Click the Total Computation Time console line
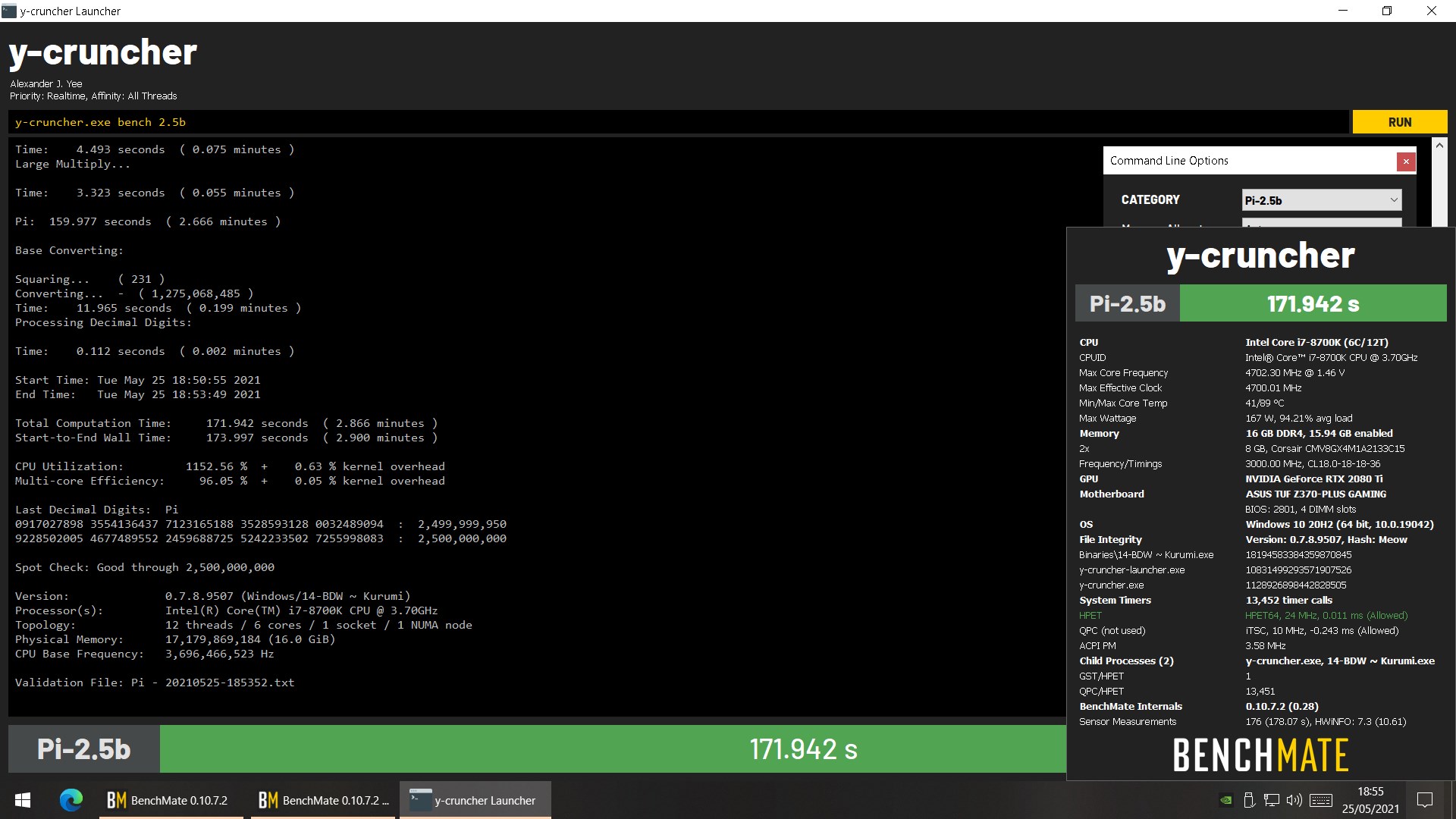This screenshot has height=819, width=1456. pos(226,423)
